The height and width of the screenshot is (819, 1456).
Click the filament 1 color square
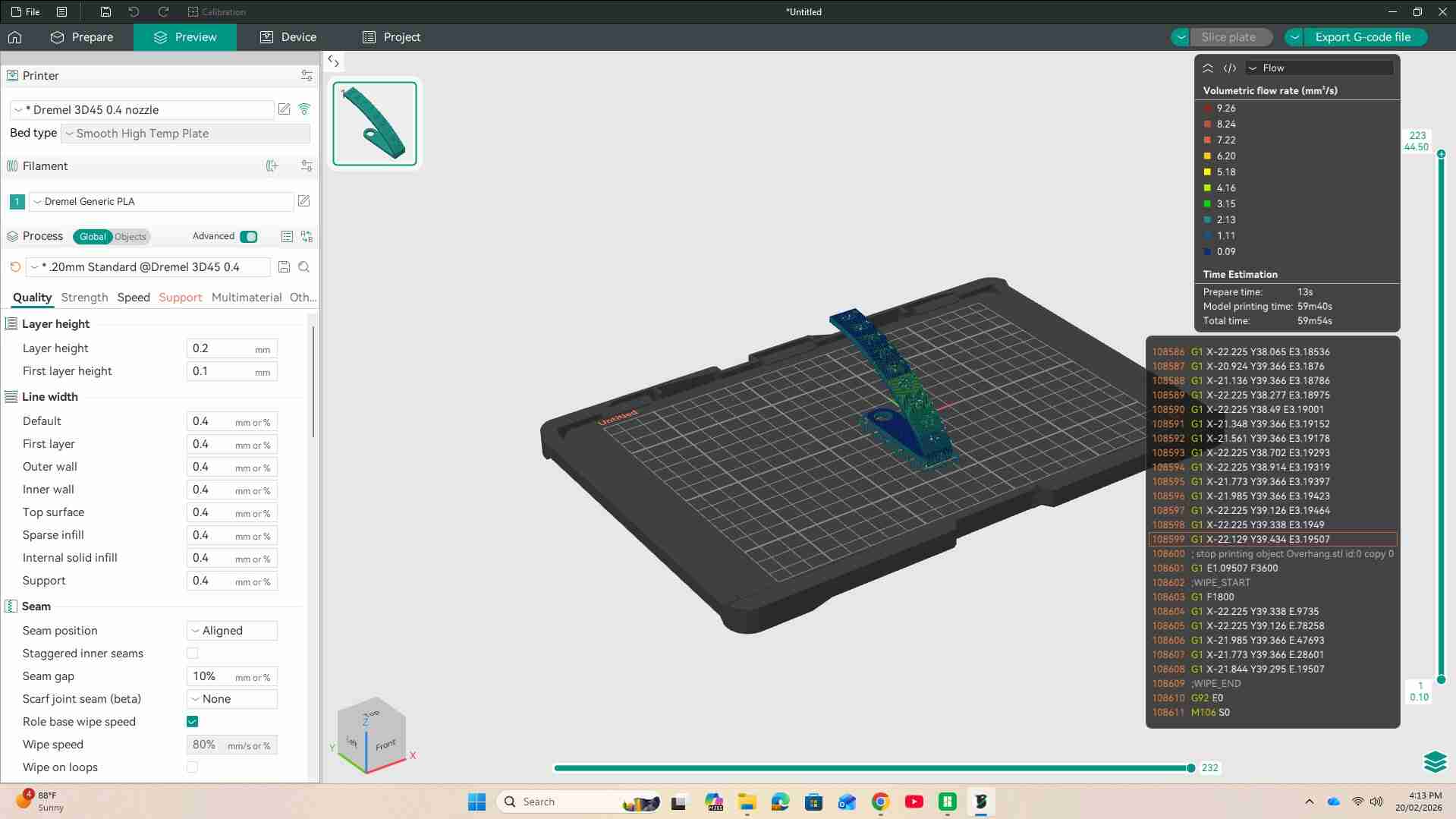[x=17, y=202]
